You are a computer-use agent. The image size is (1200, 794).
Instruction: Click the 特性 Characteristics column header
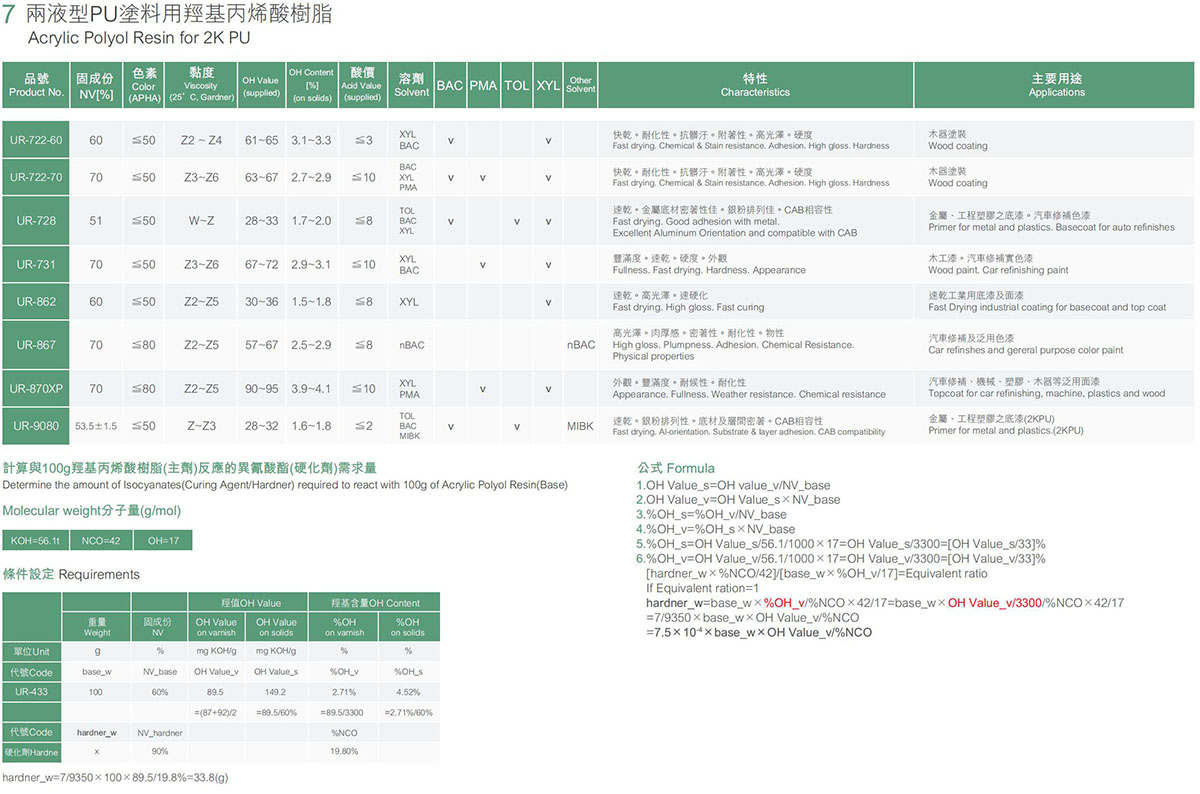coord(755,85)
